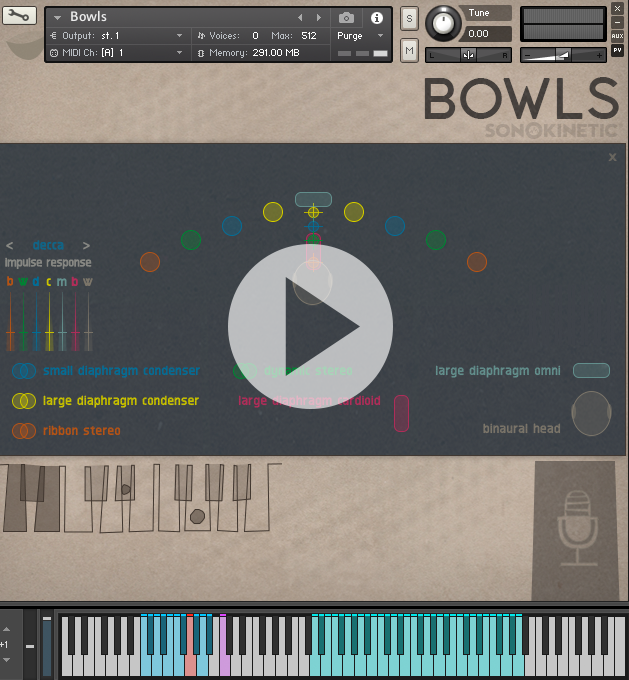
Task: Click the Max voices value 512
Action: [308, 36]
